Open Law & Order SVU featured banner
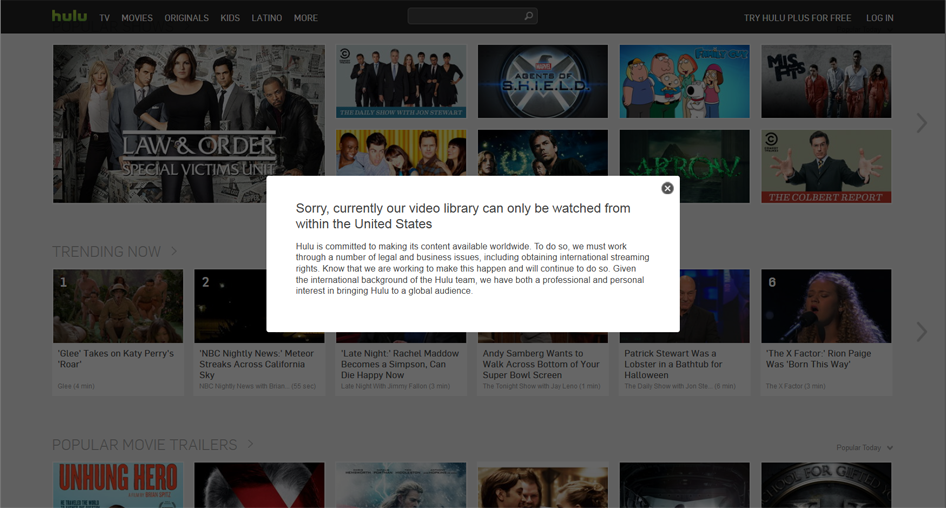Image resolution: width=946 pixels, height=508 pixels. 189,124
